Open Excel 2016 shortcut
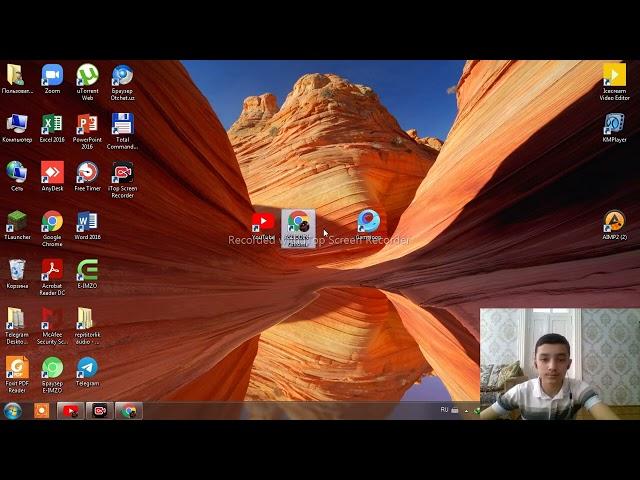Screen dimensions: 640x480 (52, 125)
